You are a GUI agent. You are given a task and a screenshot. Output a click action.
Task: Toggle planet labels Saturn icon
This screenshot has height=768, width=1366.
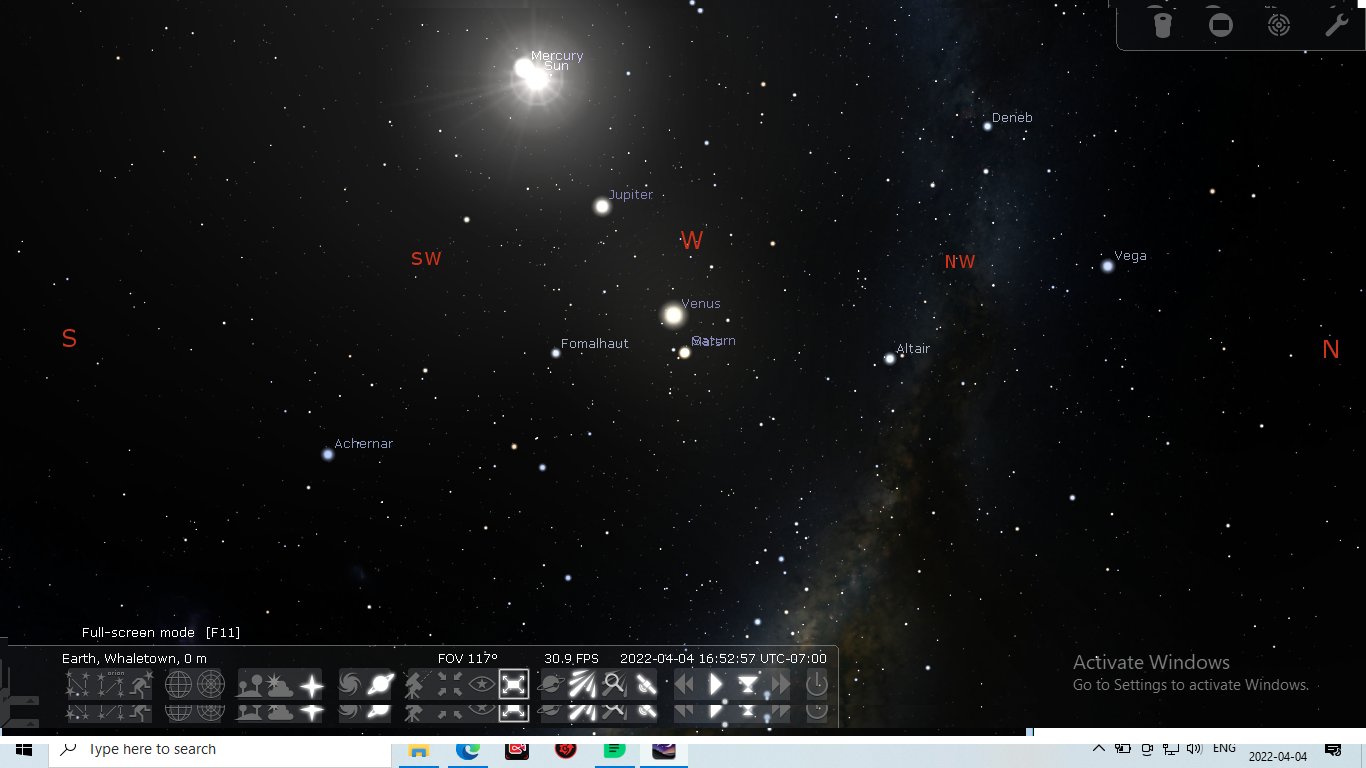pos(380,685)
